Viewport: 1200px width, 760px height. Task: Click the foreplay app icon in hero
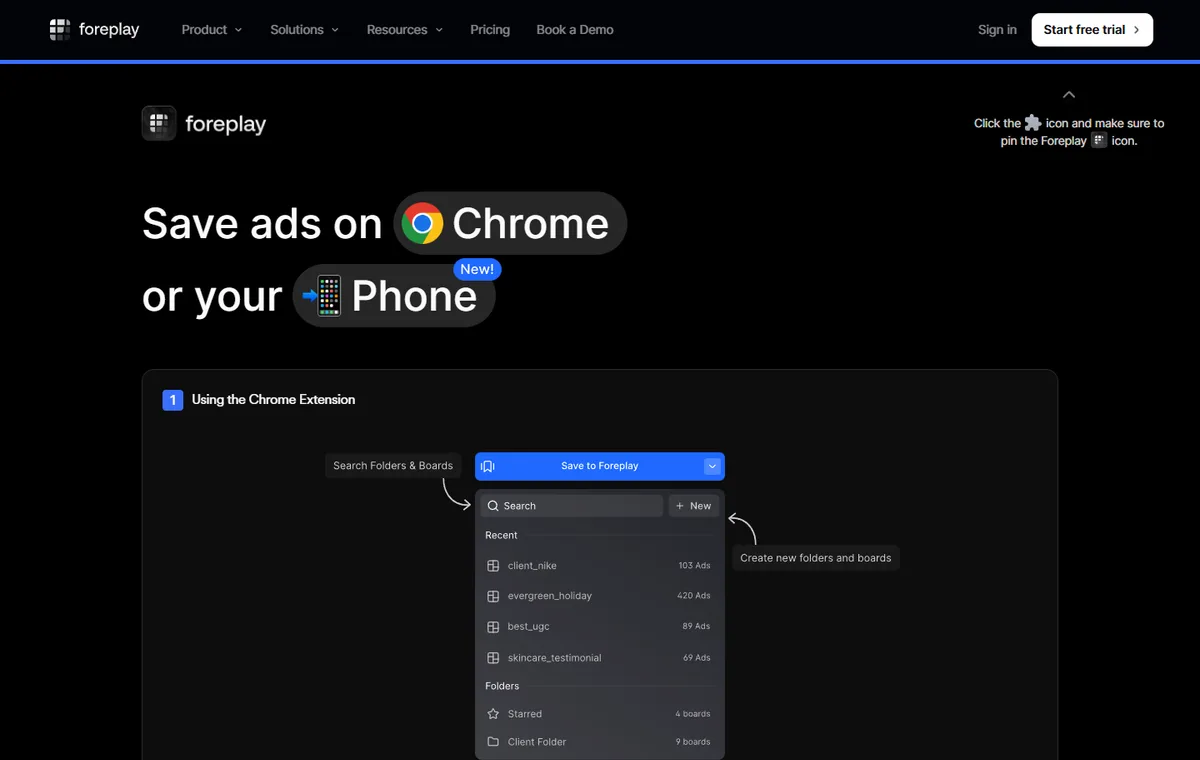159,123
